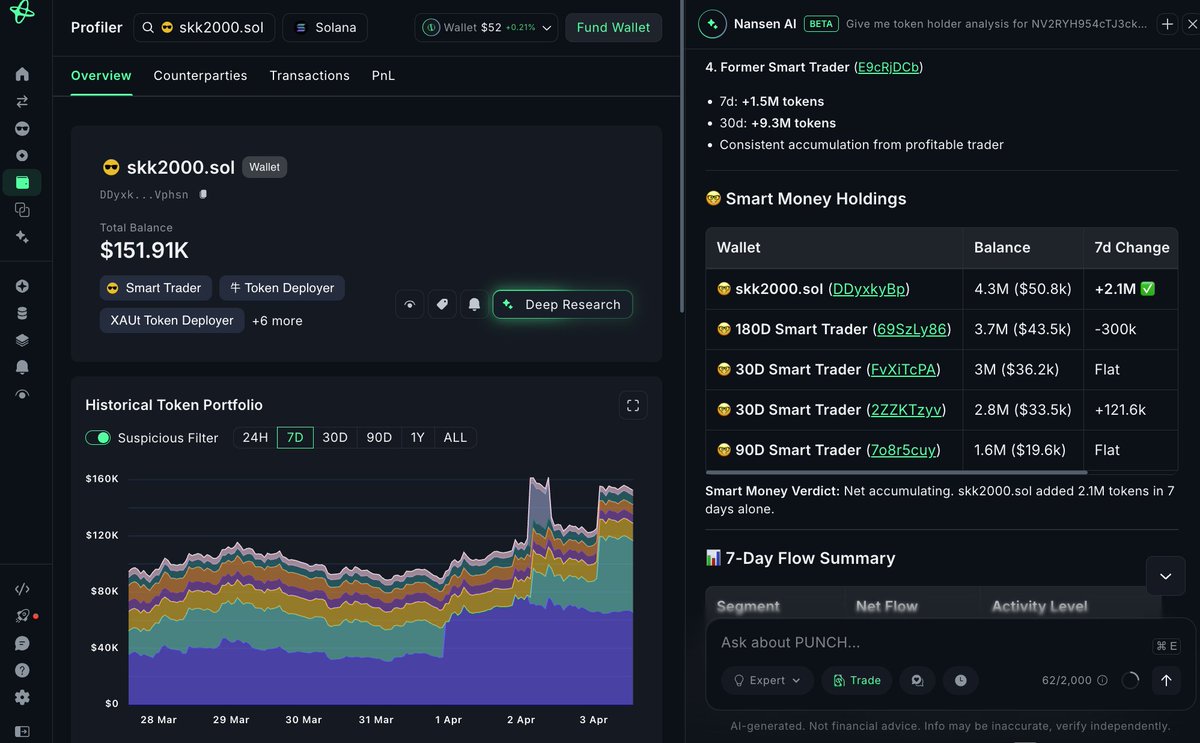
Task: Open settings gear in the sidebar
Action: (x=22, y=697)
